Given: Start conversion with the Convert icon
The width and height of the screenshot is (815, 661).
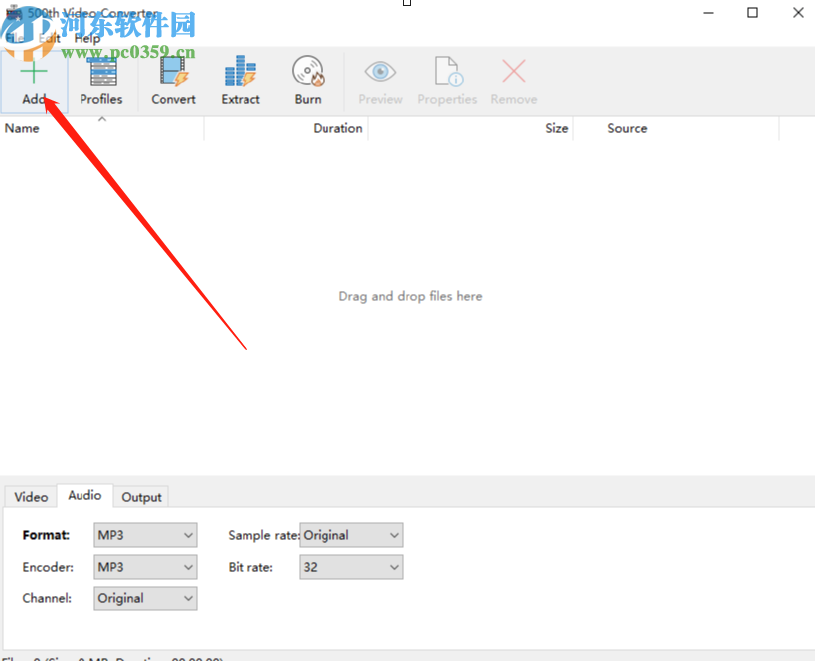Looking at the screenshot, I should [174, 71].
